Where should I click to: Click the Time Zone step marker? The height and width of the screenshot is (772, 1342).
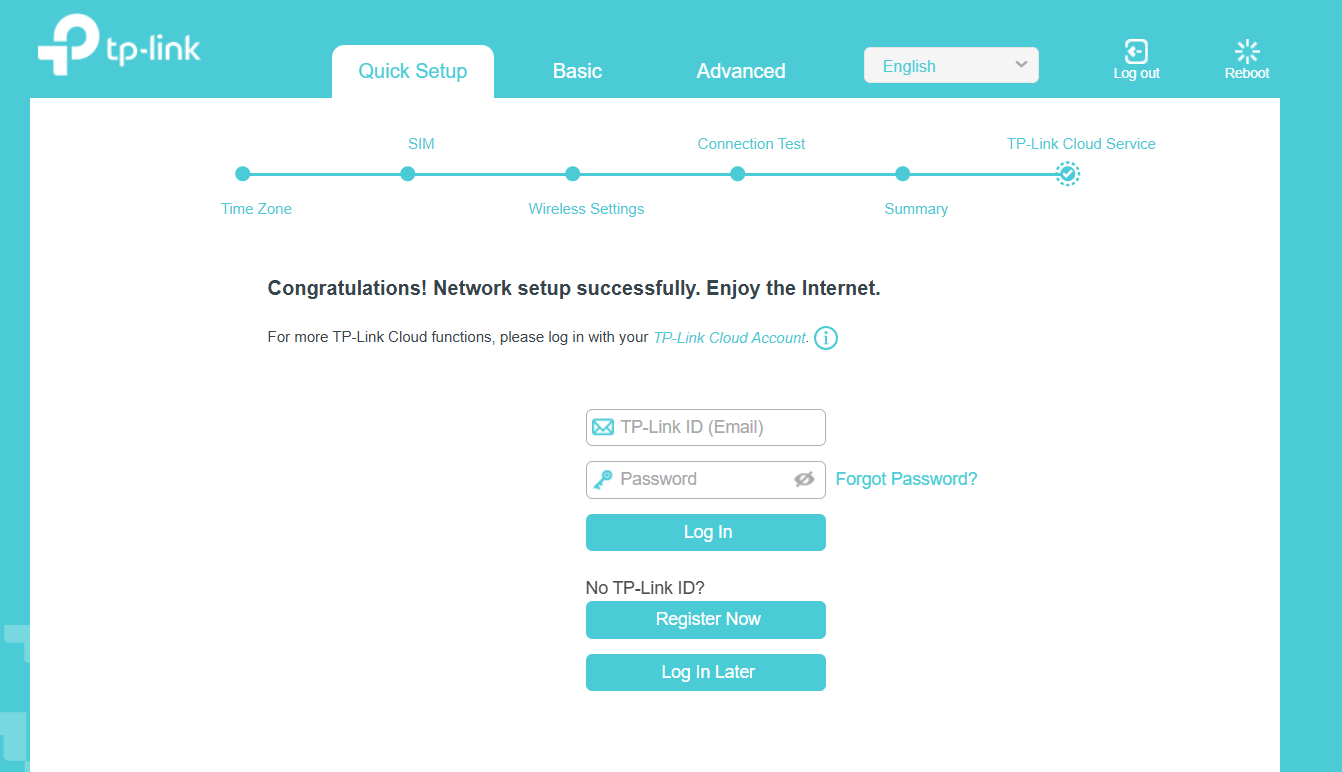(242, 174)
